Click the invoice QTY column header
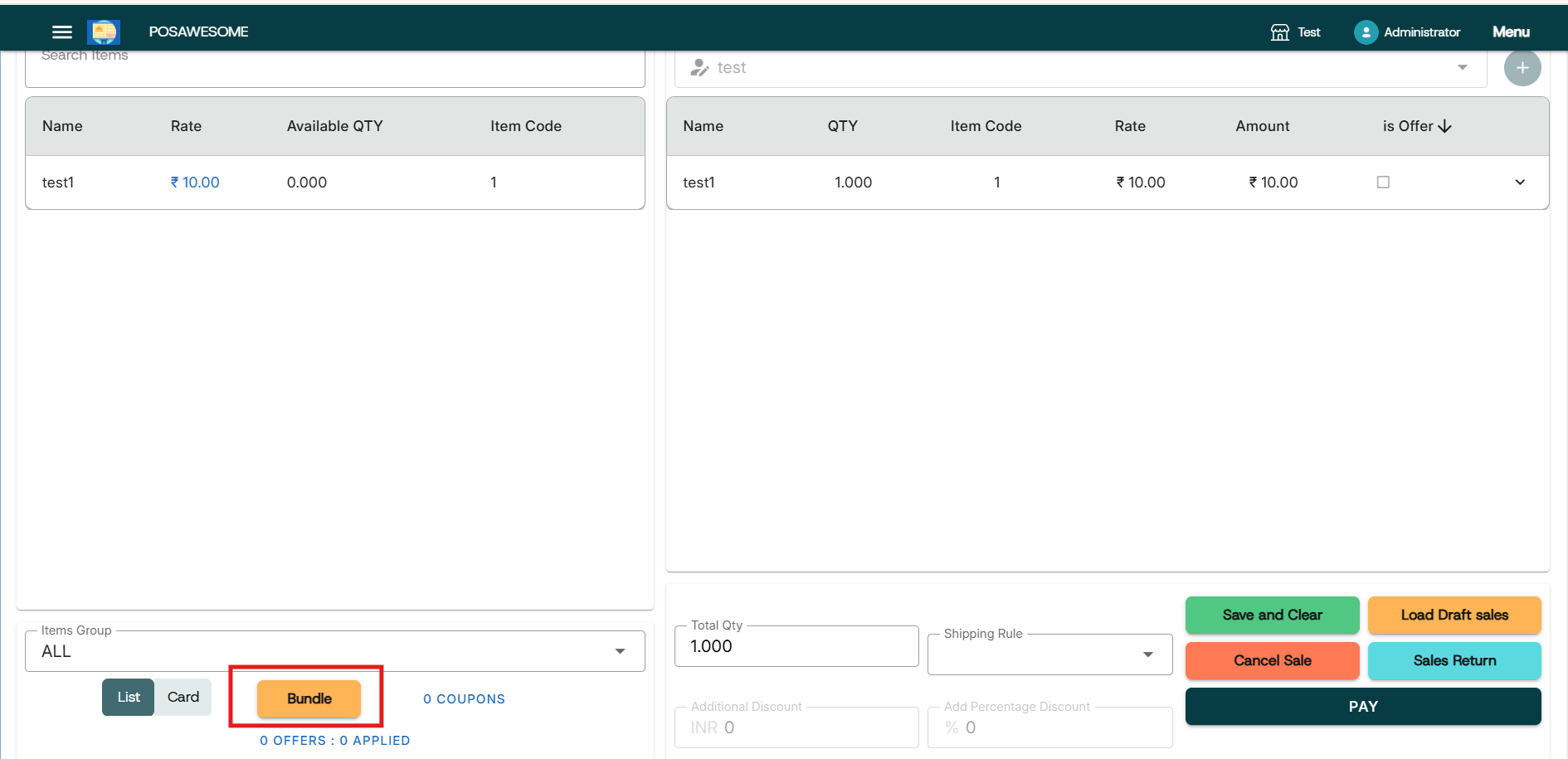This screenshot has height=759, width=1568. click(x=842, y=126)
